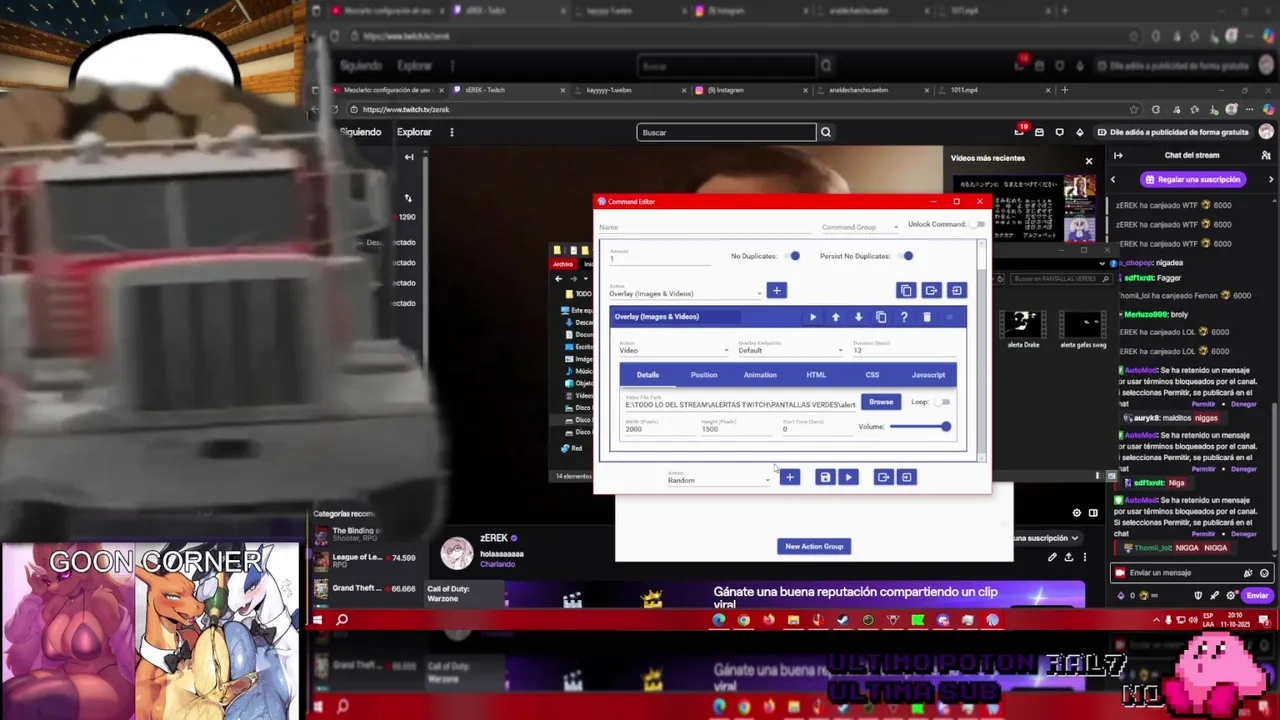
Task: Click the Browse button for video file
Action: pos(881,402)
